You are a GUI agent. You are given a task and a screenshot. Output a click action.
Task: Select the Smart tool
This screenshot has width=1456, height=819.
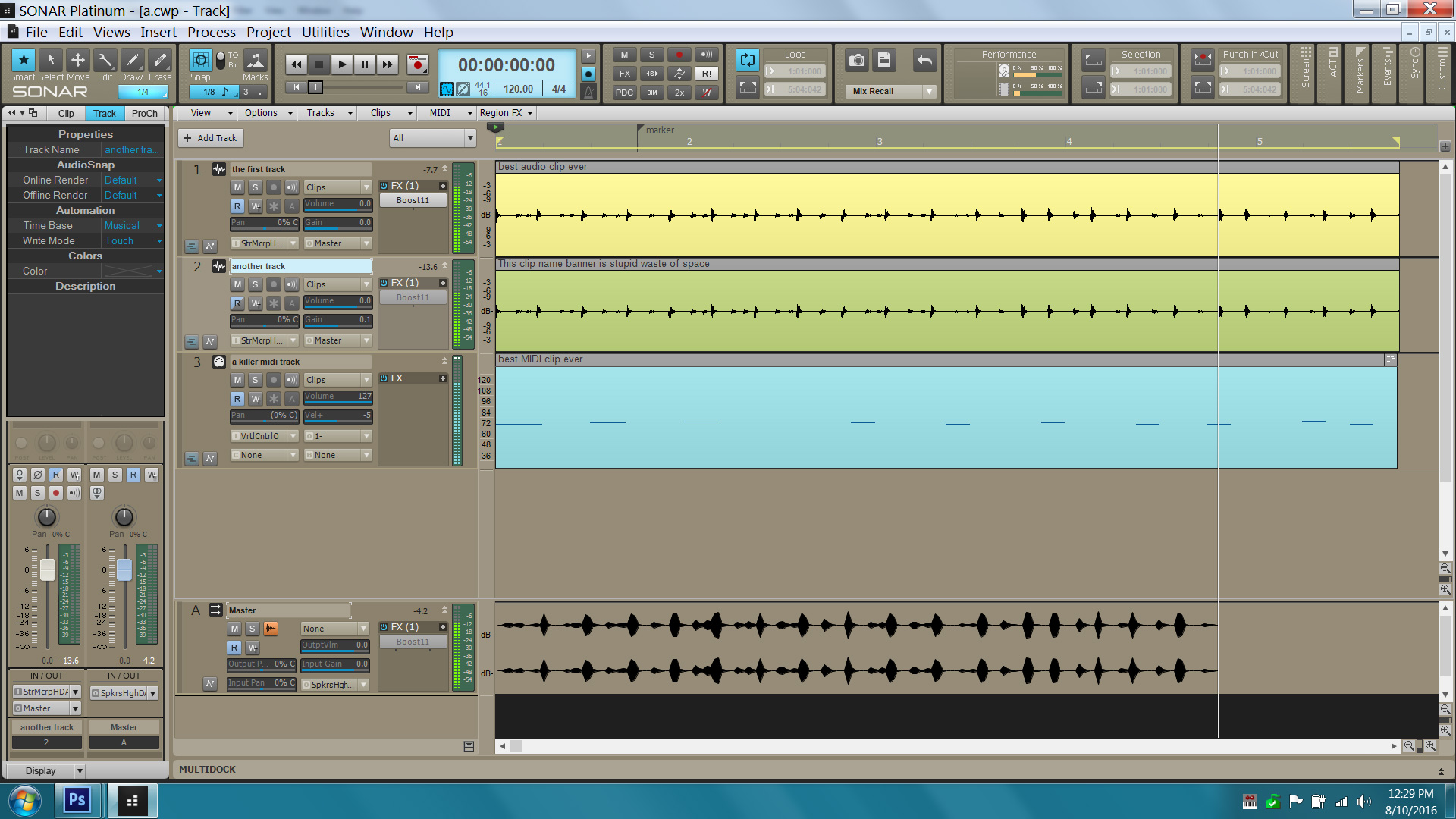pyautogui.click(x=24, y=60)
